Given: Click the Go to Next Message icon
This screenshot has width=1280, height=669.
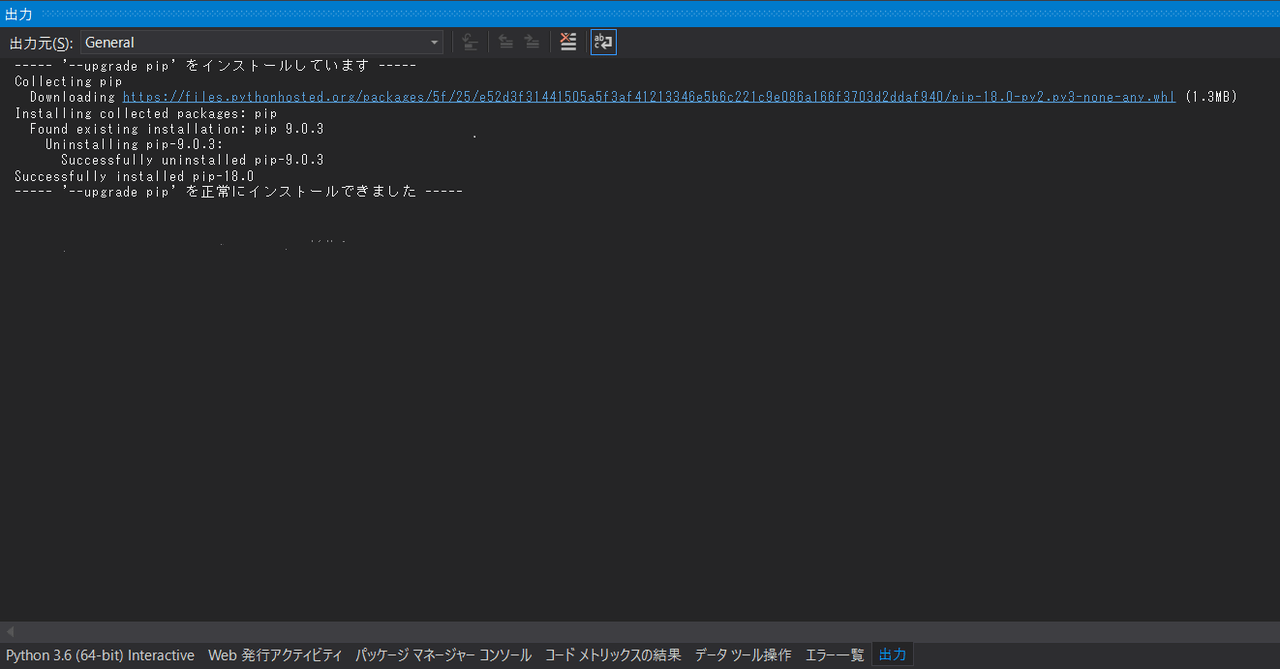Looking at the screenshot, I should tap(532, 42).
